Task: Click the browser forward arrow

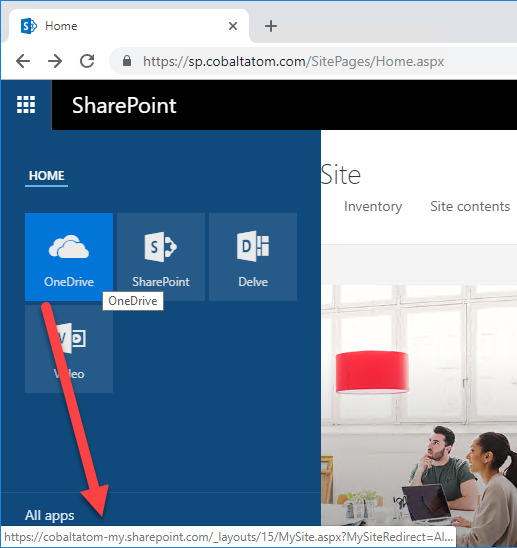Action: (55, 61)
